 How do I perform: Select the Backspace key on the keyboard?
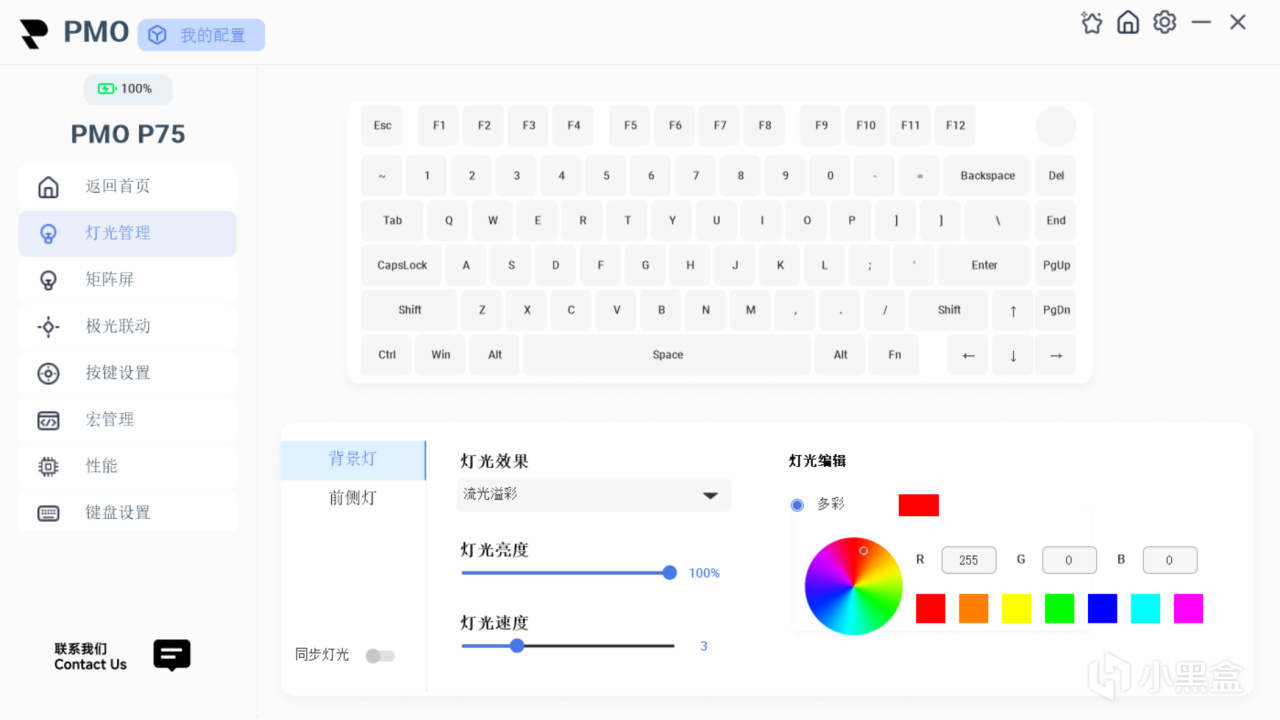click(x=988, y=176)
